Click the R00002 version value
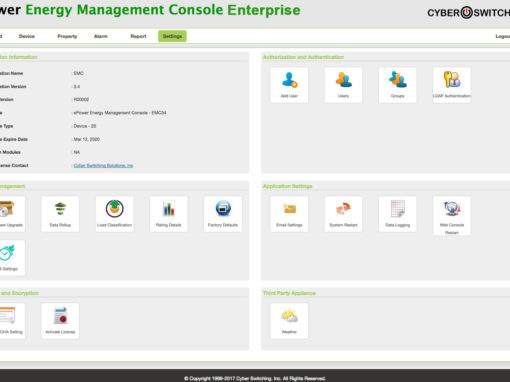This screenshot has width=510, height=382. click(x=81, y=99)
